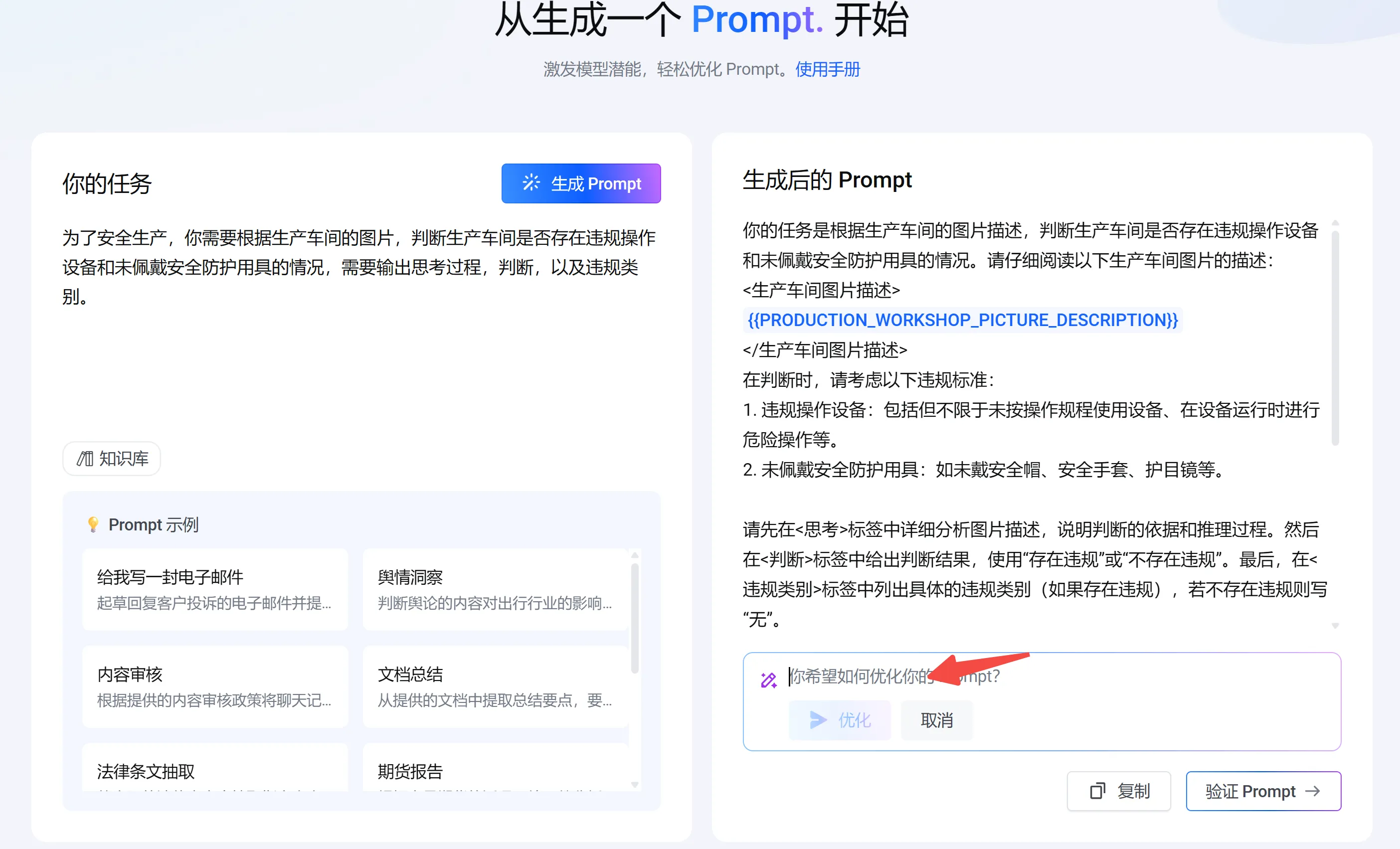Viewport: 1400px width, 849px height.
Task: Click the lightbulb icon beside Prompt 示例
Action: tap(93, 524)
